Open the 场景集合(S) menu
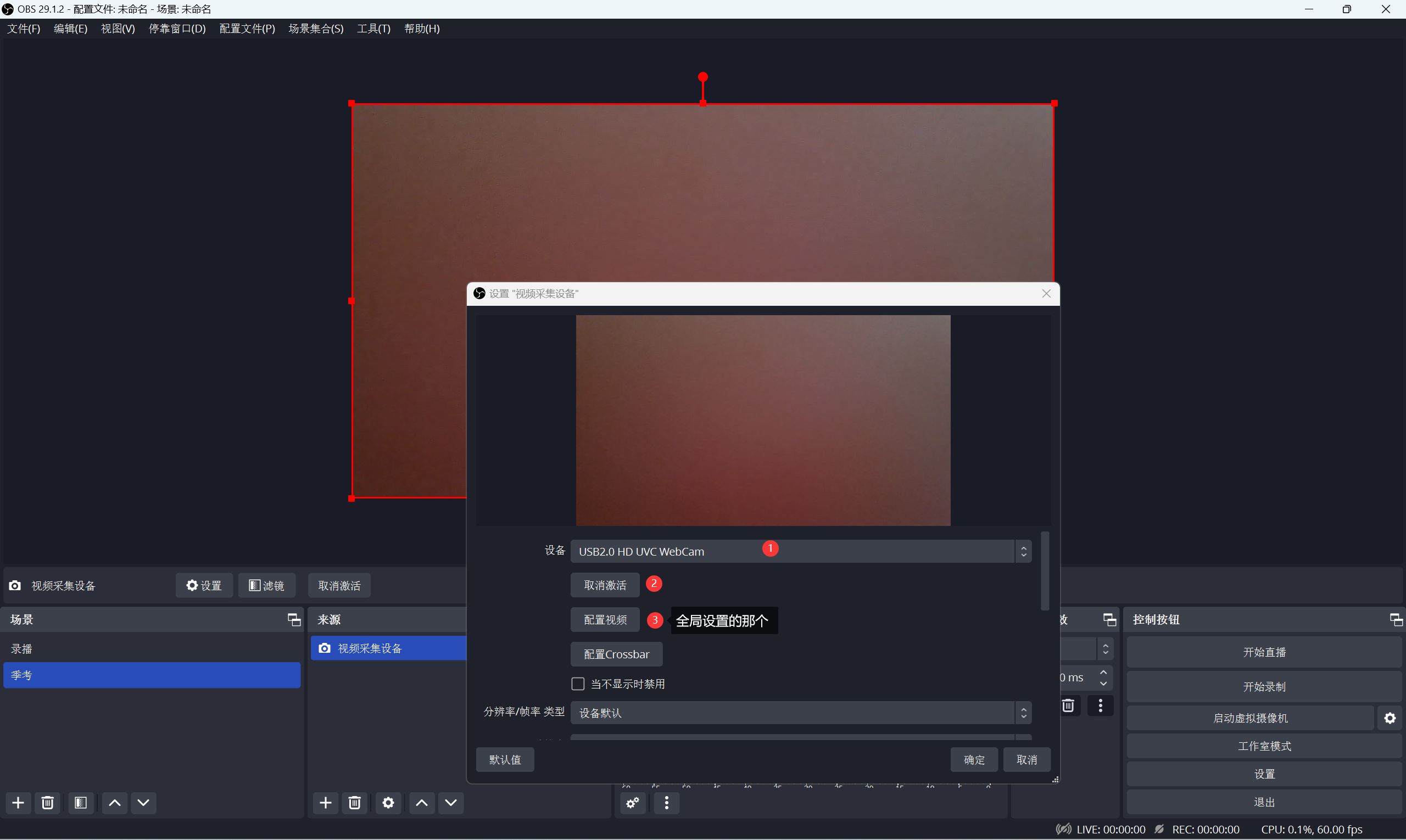Image resolution: width=1406 pixels, height=840 pixels. [315, 29]
